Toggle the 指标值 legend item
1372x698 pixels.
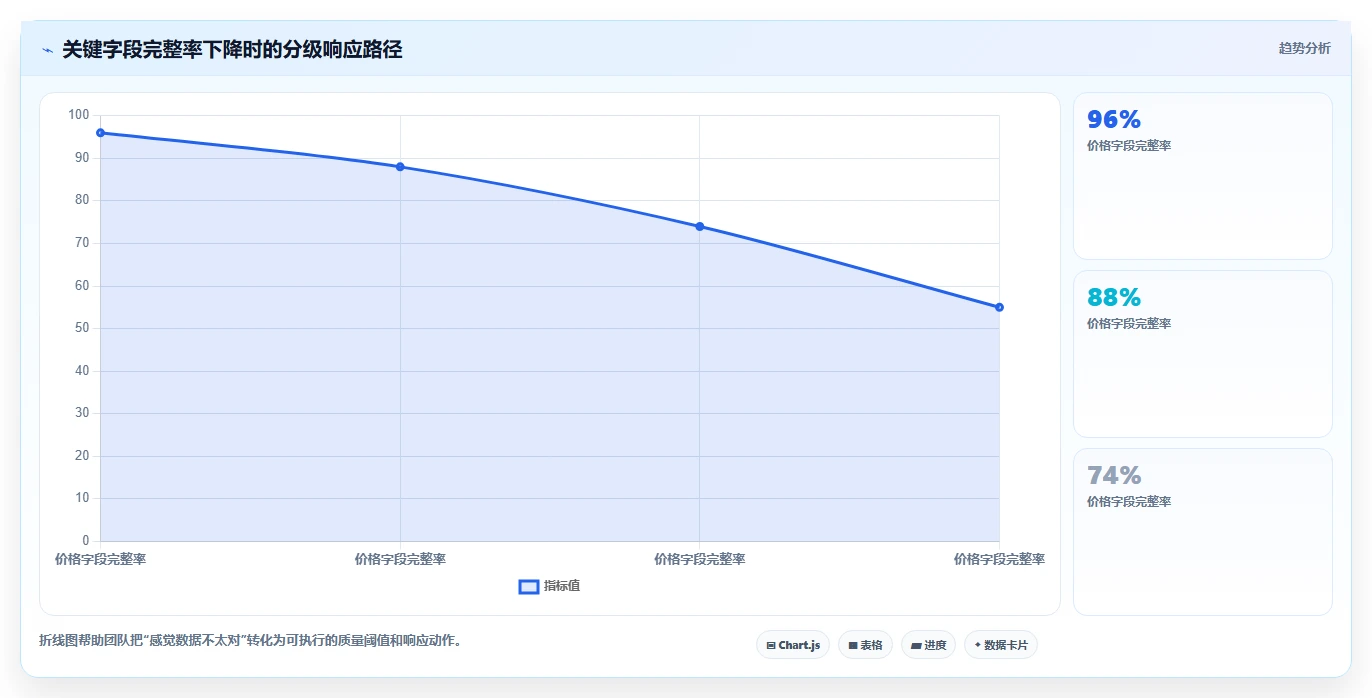[549, 586]
